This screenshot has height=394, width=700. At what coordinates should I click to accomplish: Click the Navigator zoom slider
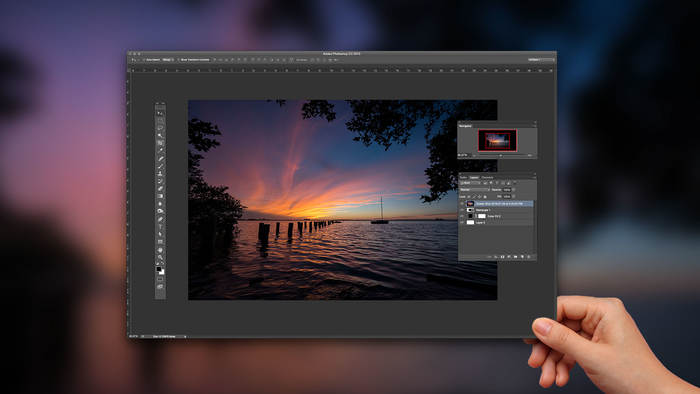(x=501, y=155)
